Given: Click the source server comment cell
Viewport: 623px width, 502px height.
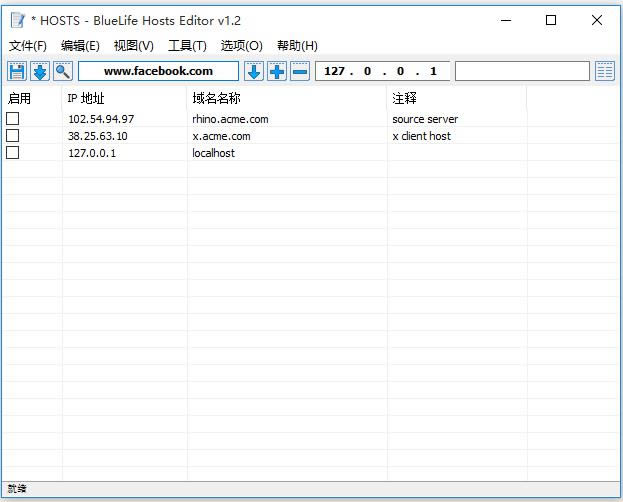Looking at the screenshot, I should point(425,119).
